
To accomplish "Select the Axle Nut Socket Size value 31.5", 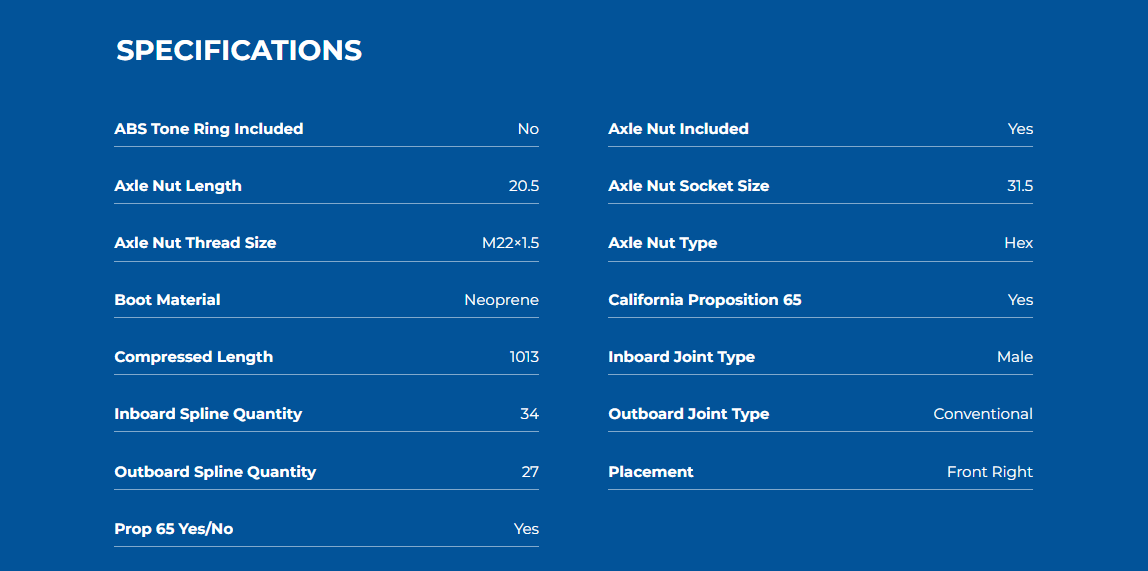I will [1019, 186].
